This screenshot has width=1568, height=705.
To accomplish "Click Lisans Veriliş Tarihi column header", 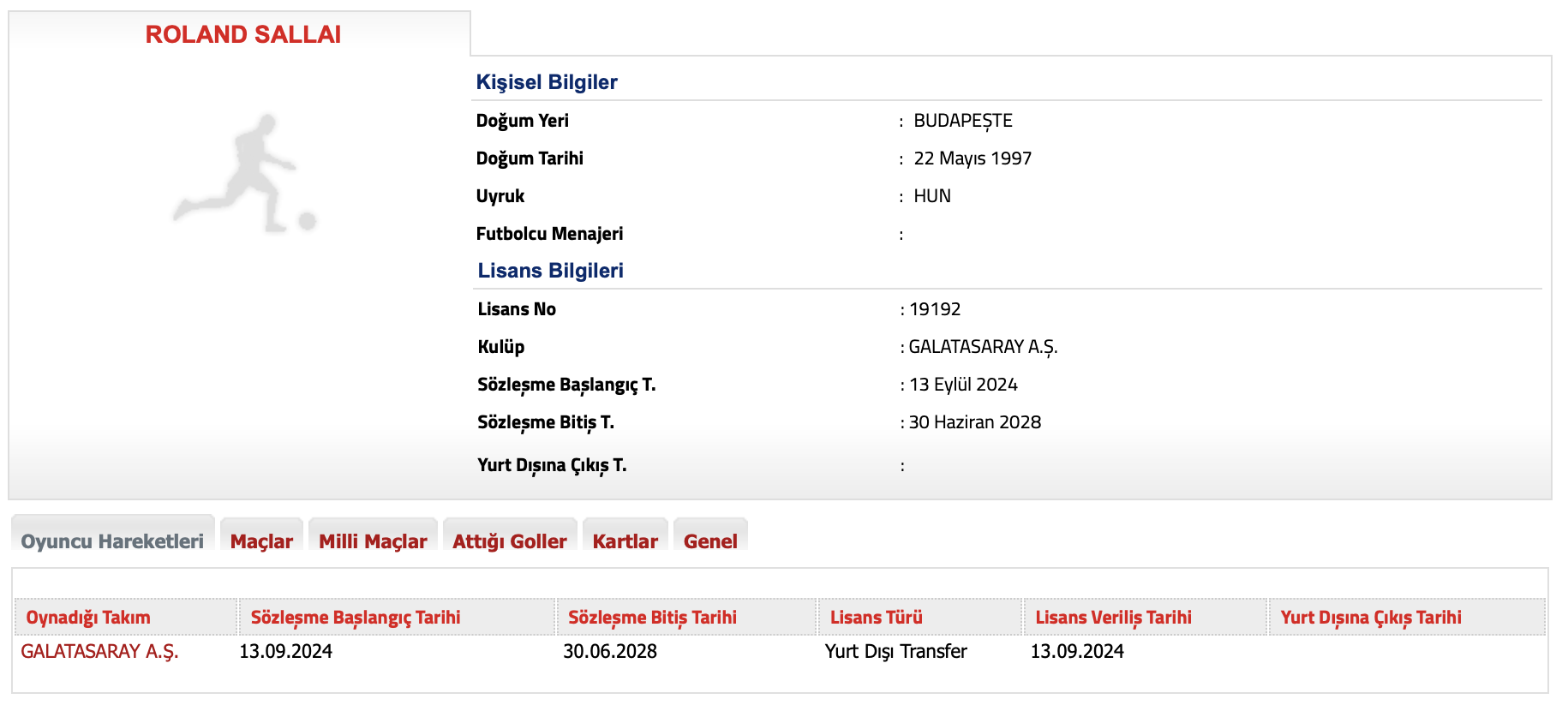I will [x=1113, y=618].
